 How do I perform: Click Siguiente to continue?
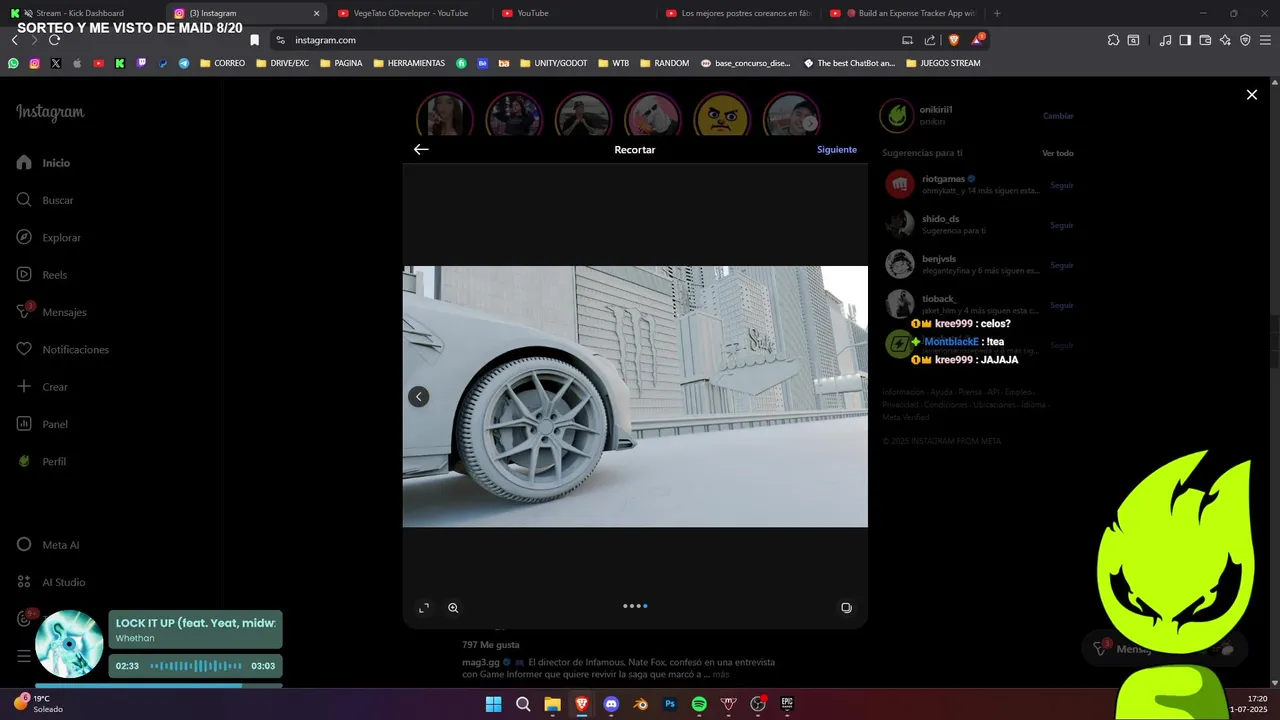click(837, 149)
